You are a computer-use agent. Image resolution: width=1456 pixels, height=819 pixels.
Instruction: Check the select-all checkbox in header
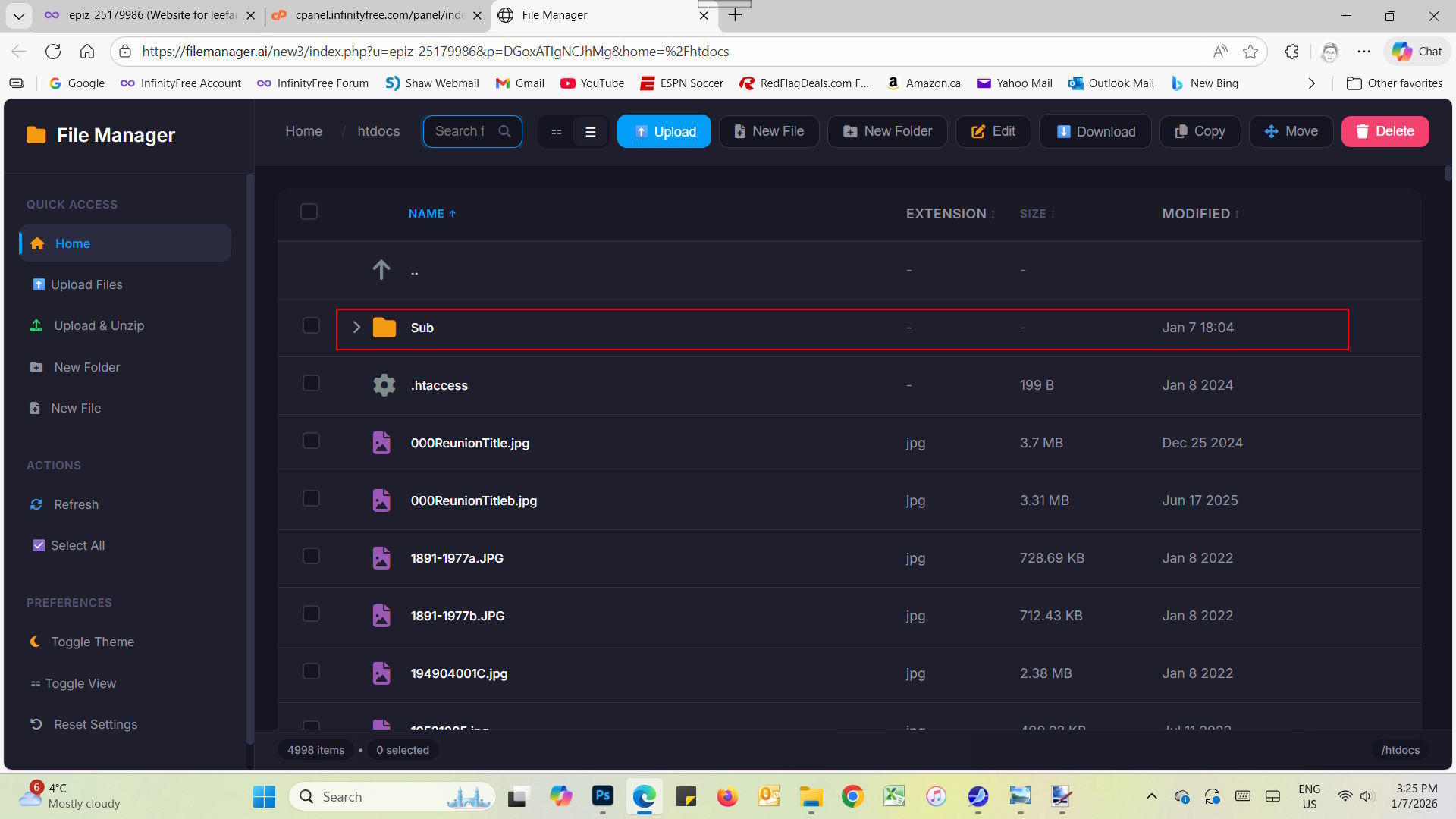pos(309,212)
